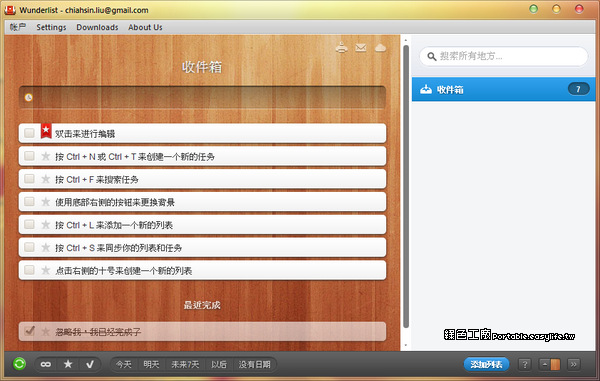Select task text 按 Ctrl + F 来搜索任务
The image size is (600, 381).
[97, 179]
